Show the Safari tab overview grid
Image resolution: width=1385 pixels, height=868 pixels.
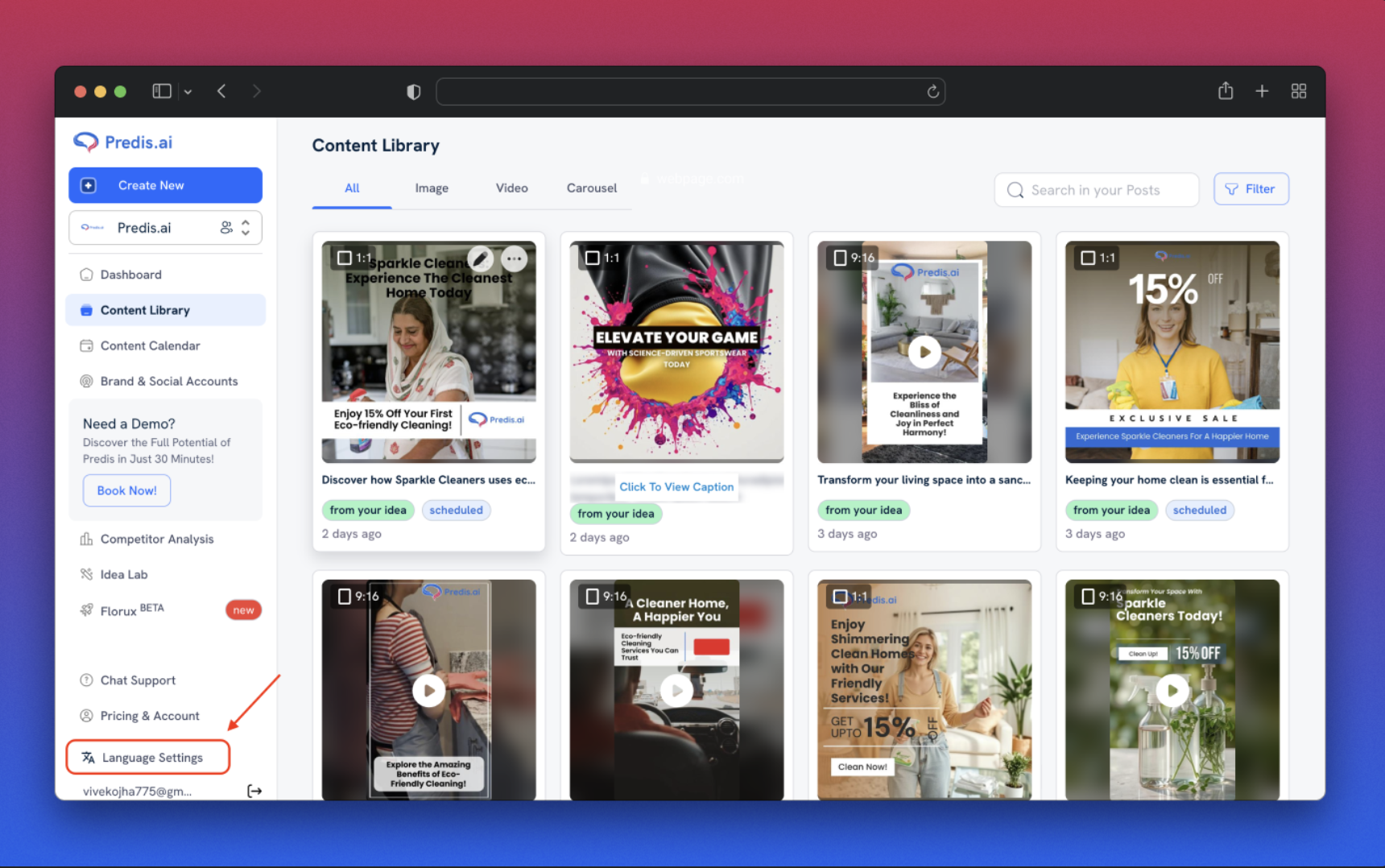click(1299, 91)
